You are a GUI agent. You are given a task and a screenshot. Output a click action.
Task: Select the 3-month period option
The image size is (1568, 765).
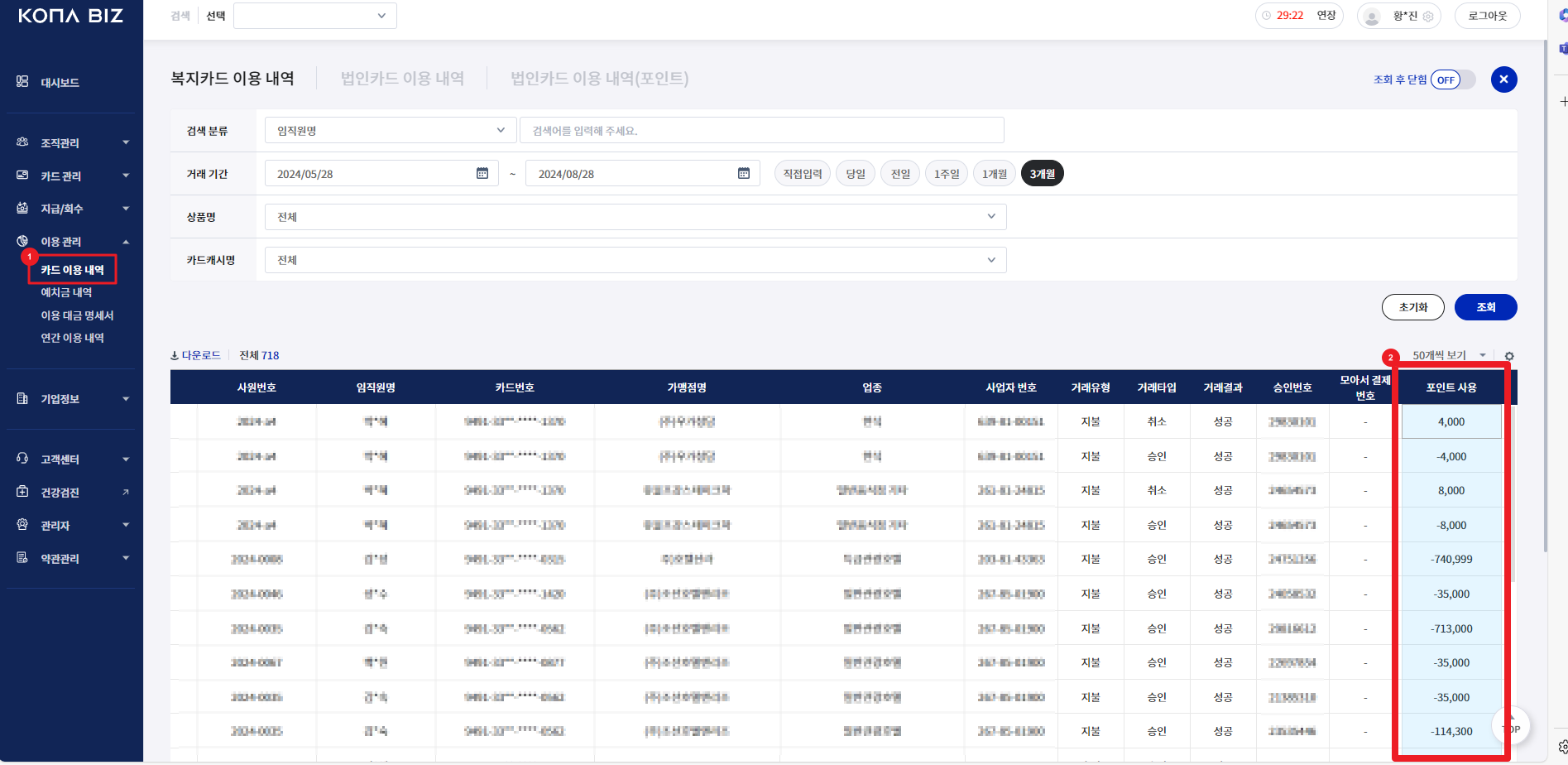(x=1042, y=174)
